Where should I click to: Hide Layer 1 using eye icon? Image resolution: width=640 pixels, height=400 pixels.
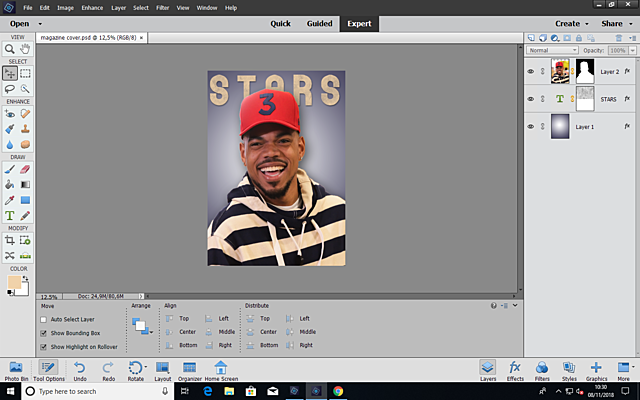point(531,127)
